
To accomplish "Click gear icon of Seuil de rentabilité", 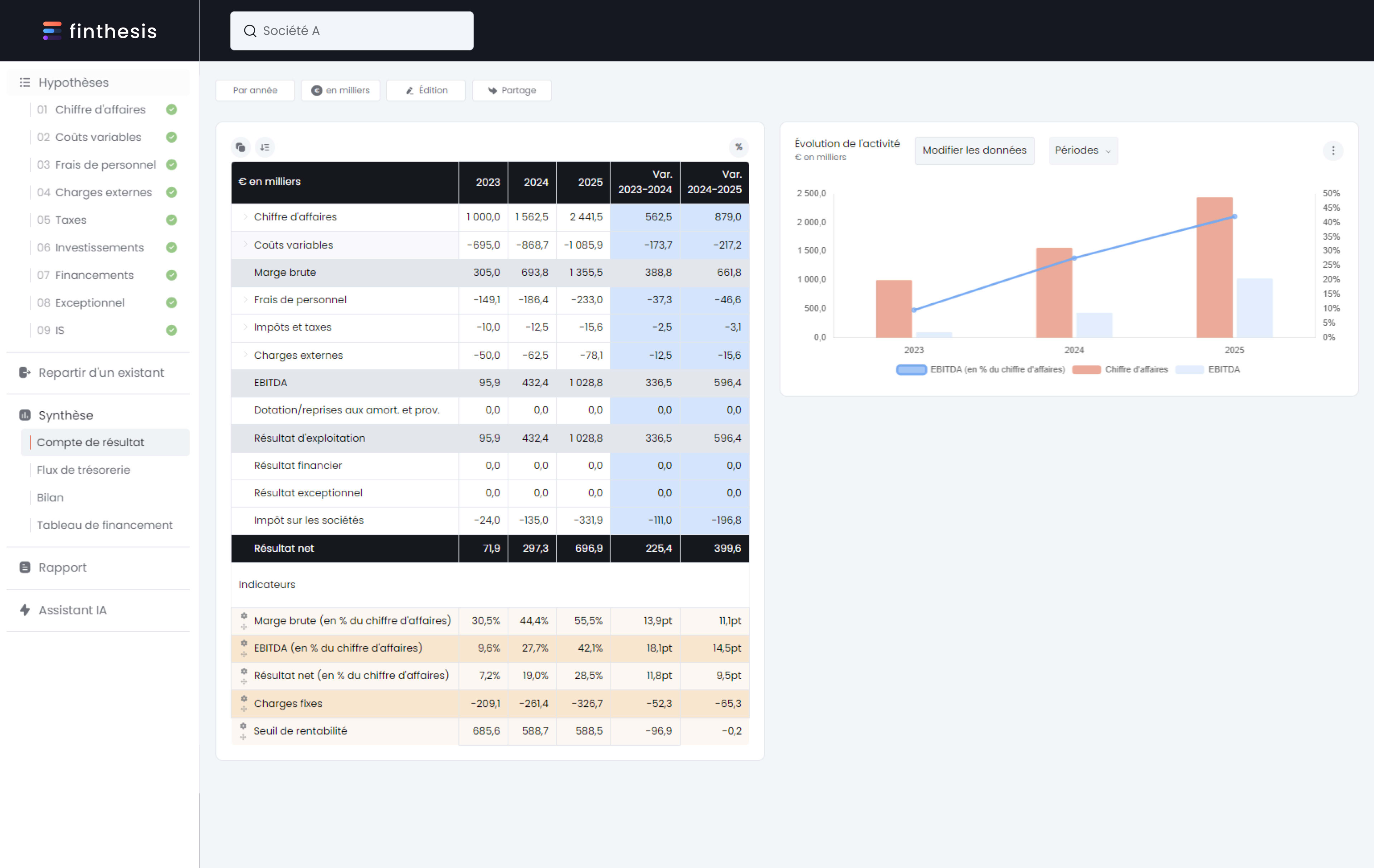I will 243,725.
